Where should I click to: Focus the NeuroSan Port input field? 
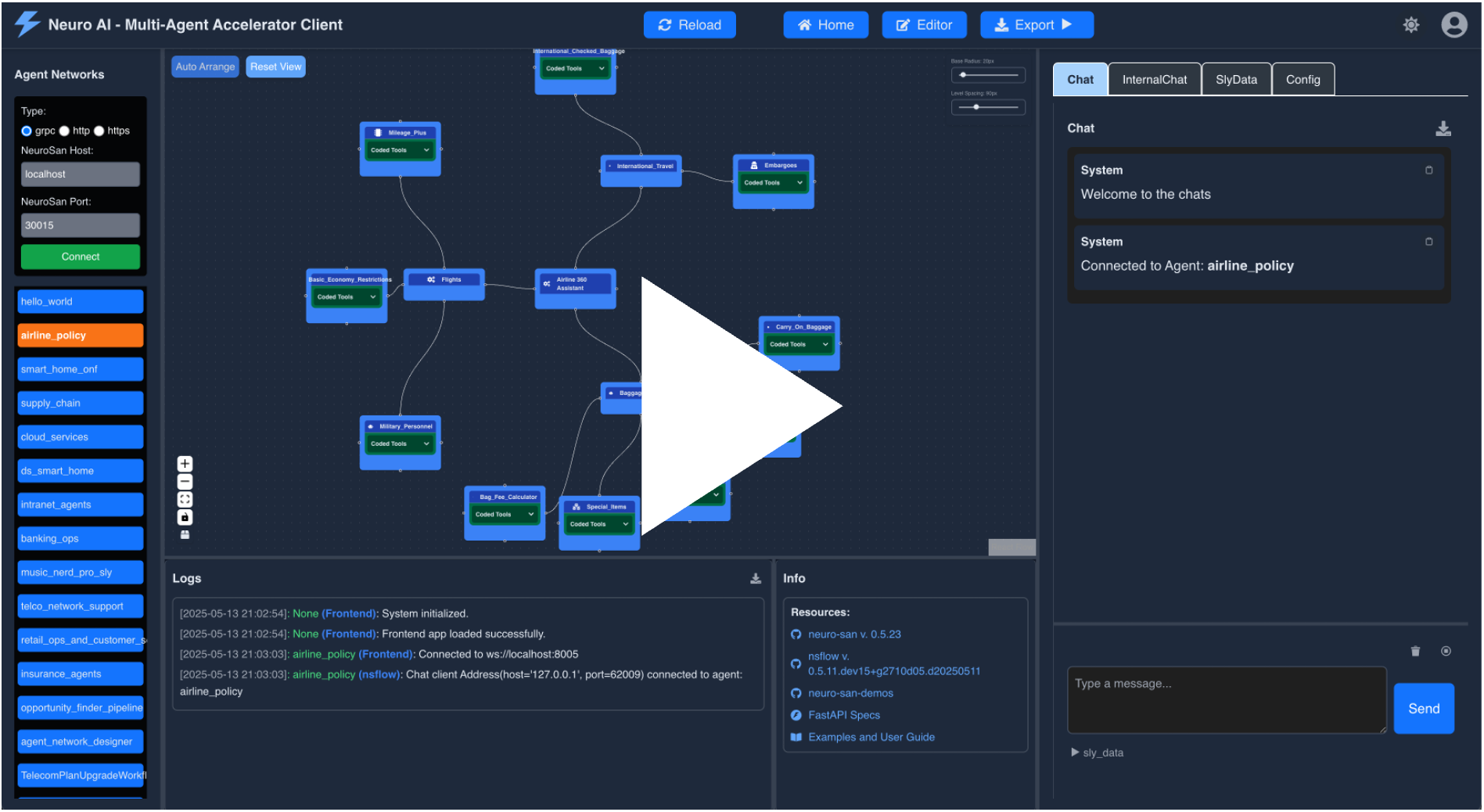click(81, 225)
